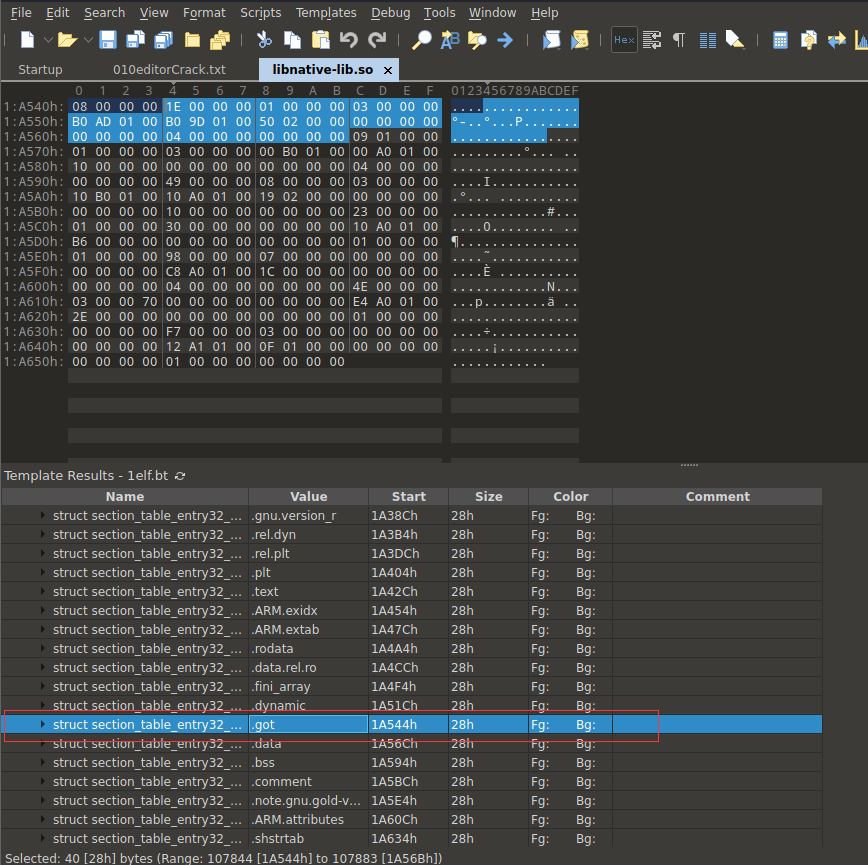Click the Cut scissors icon
This screenshot has width=868, height=865.
(x=264, y=40)
